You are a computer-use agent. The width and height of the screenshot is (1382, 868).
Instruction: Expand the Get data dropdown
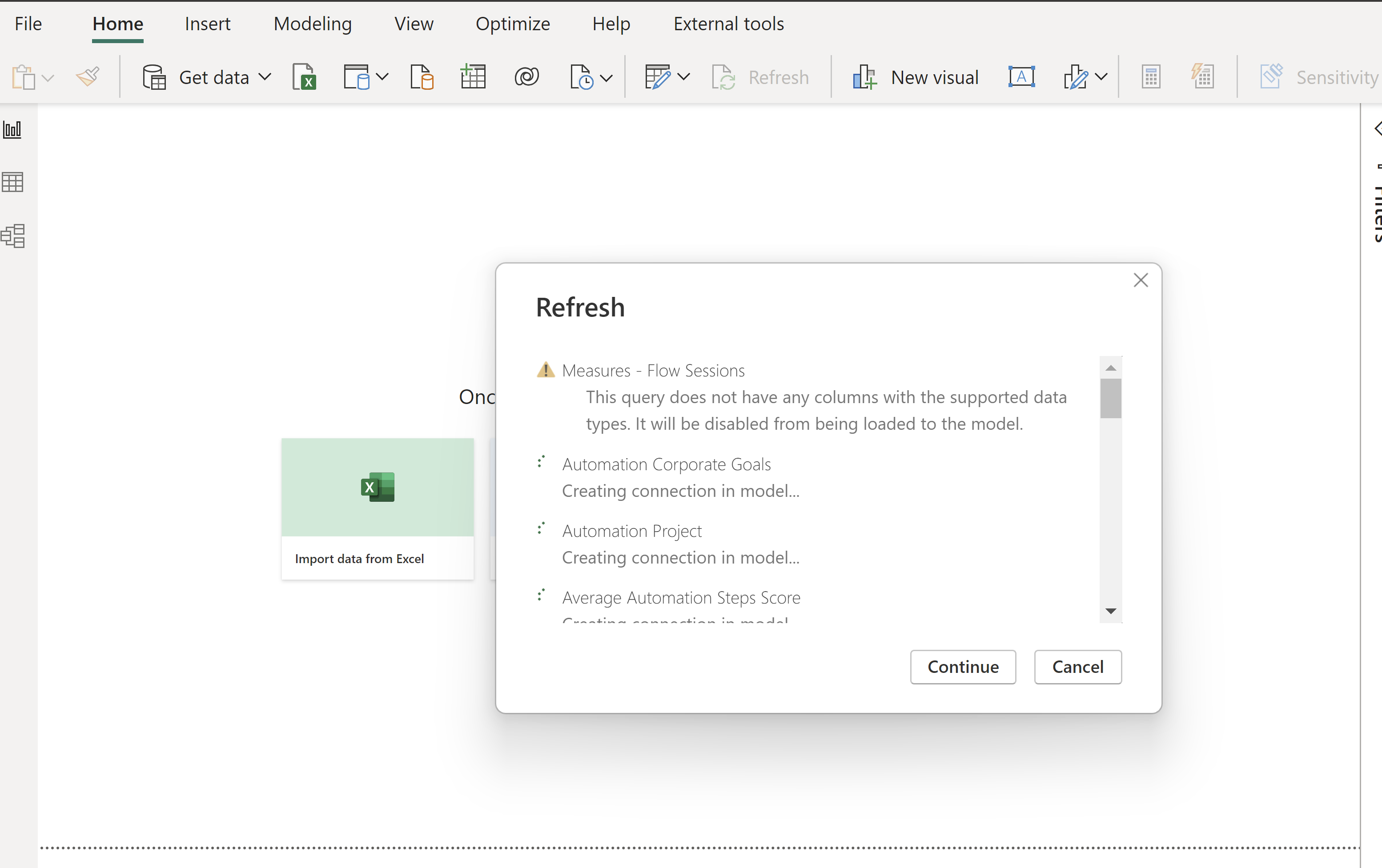coord(265,77)
